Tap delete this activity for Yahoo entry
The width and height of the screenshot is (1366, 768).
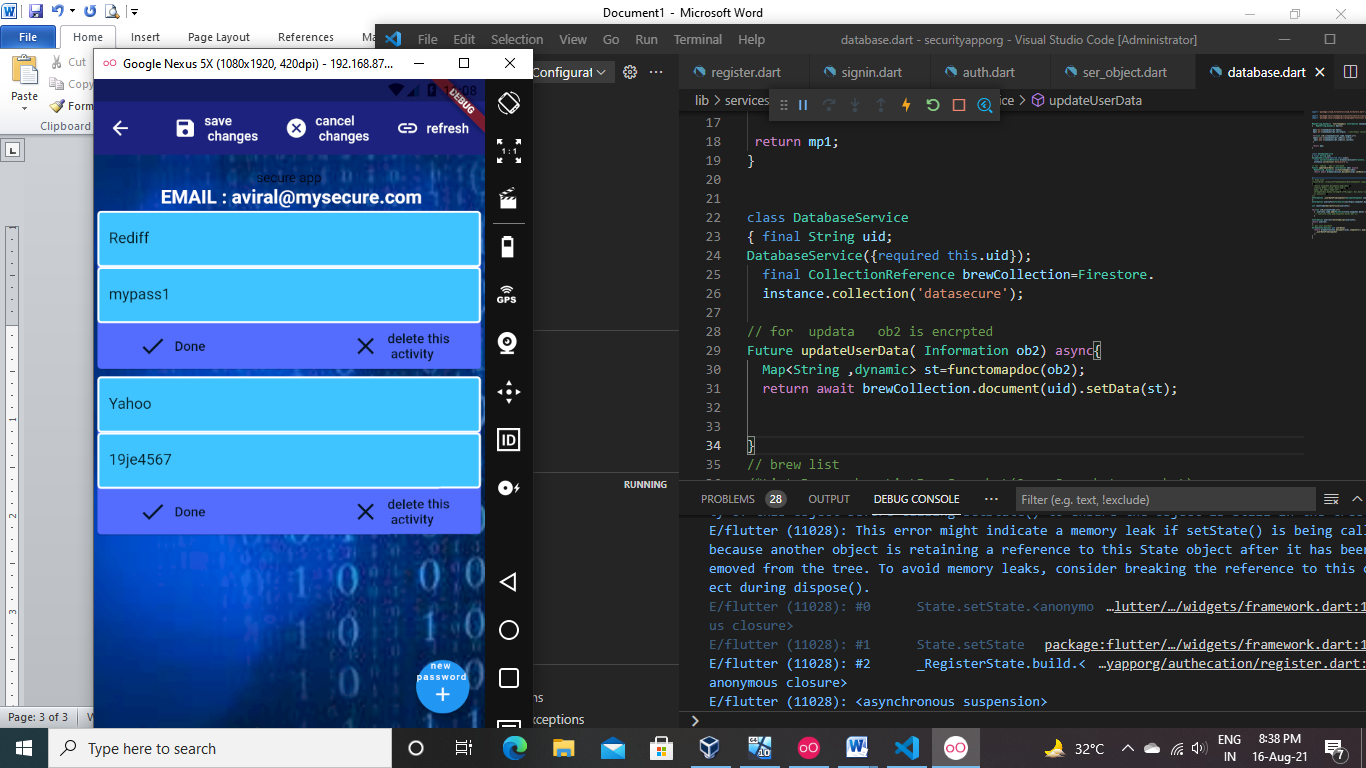tap(404, 512)
